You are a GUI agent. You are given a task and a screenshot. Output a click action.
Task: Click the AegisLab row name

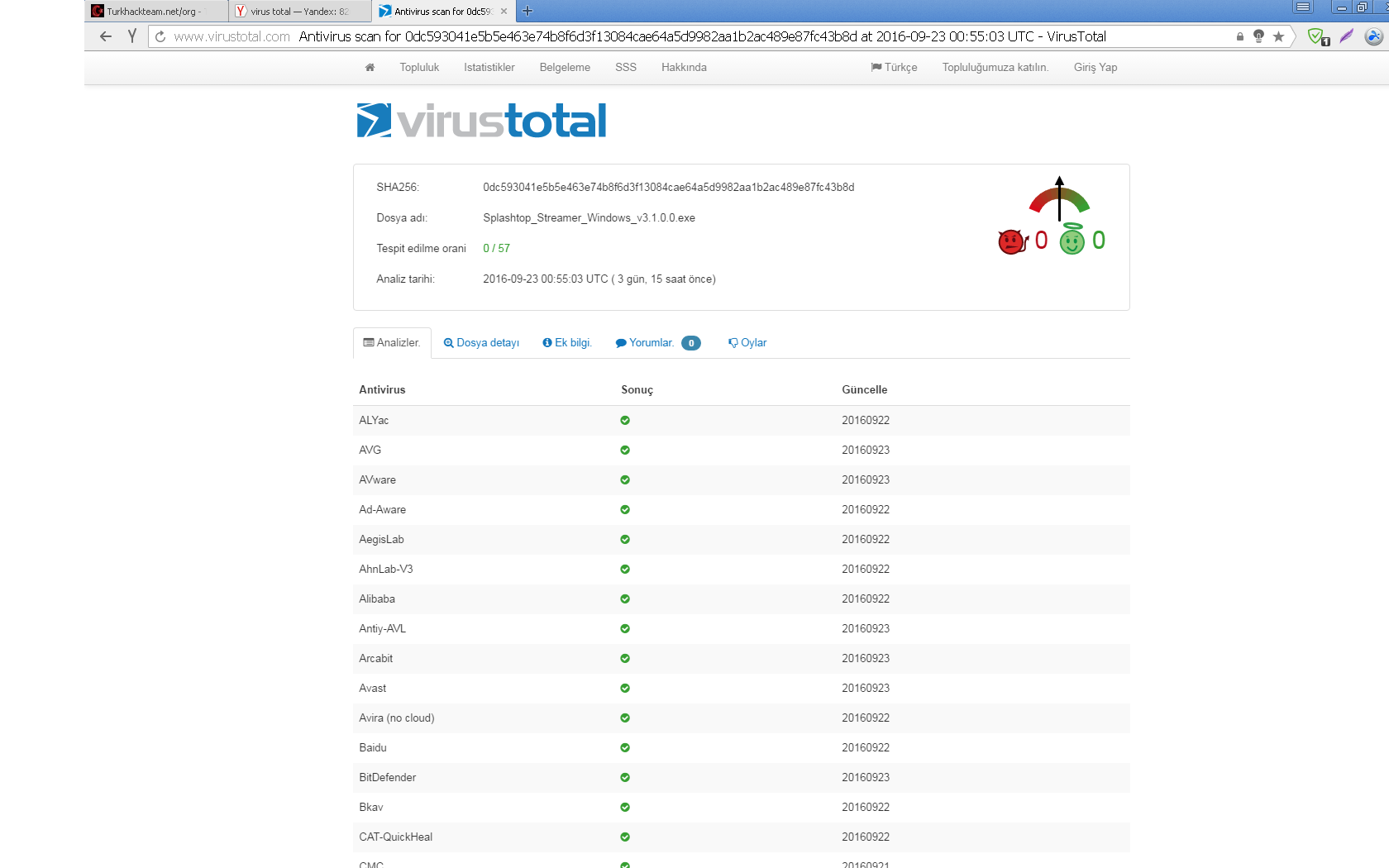click(381, 540)
